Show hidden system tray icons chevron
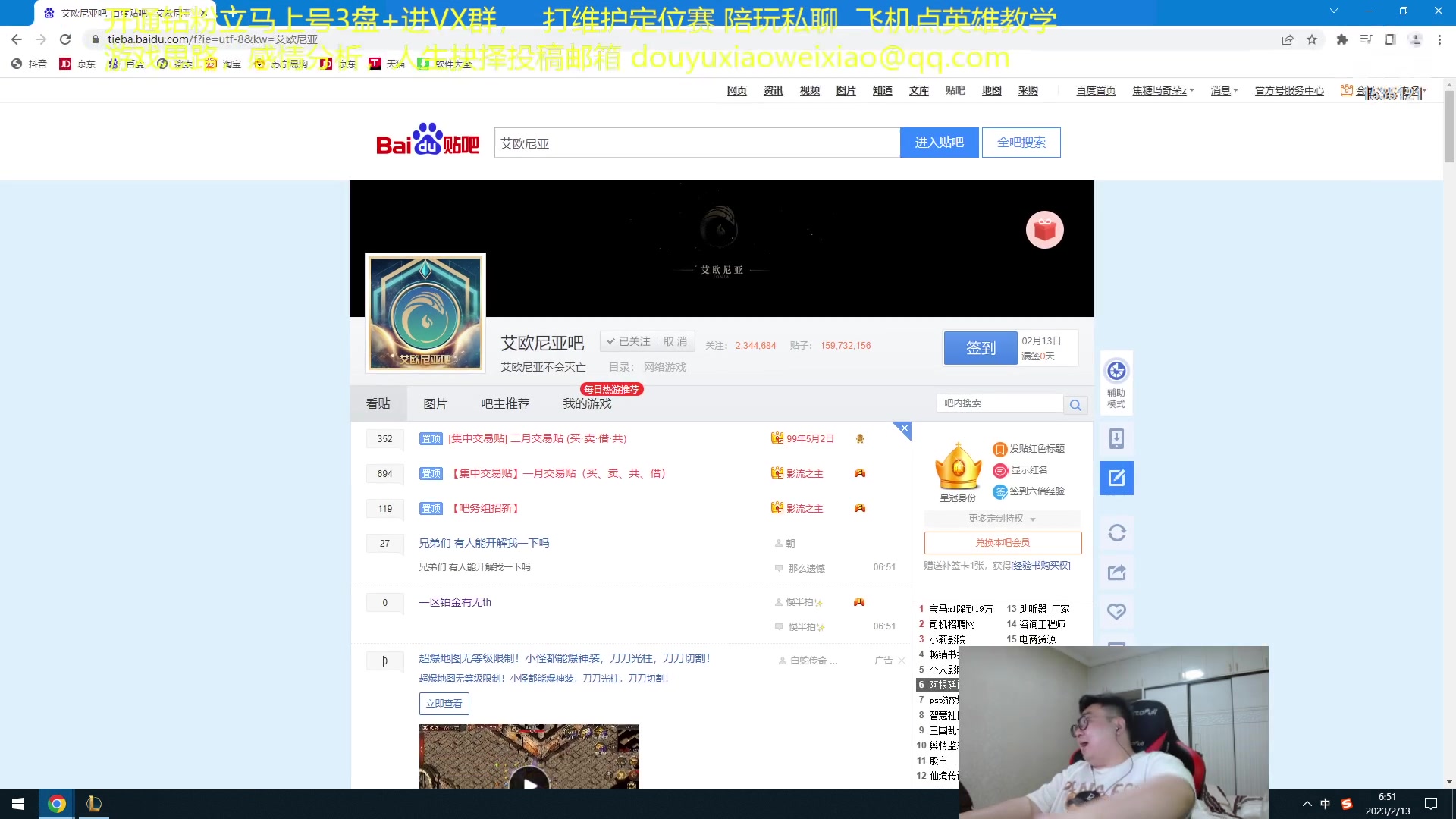 pos(1307,804)
